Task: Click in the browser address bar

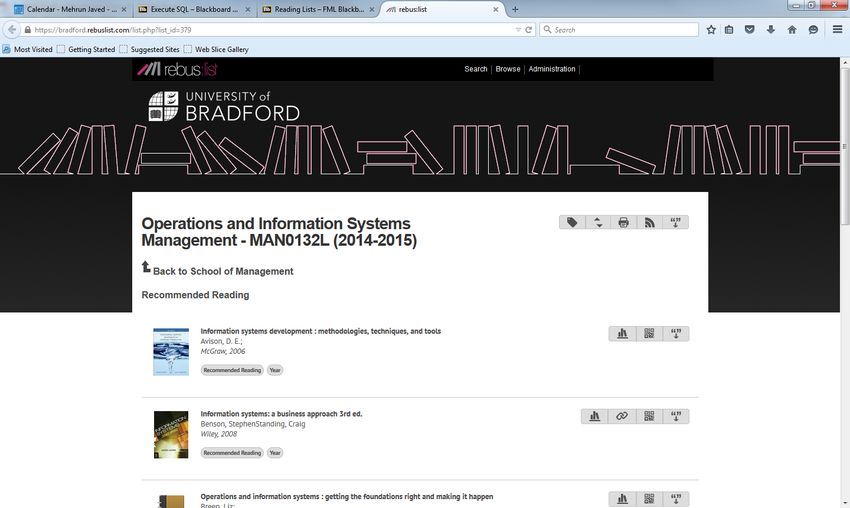Action: pos(271,30)
